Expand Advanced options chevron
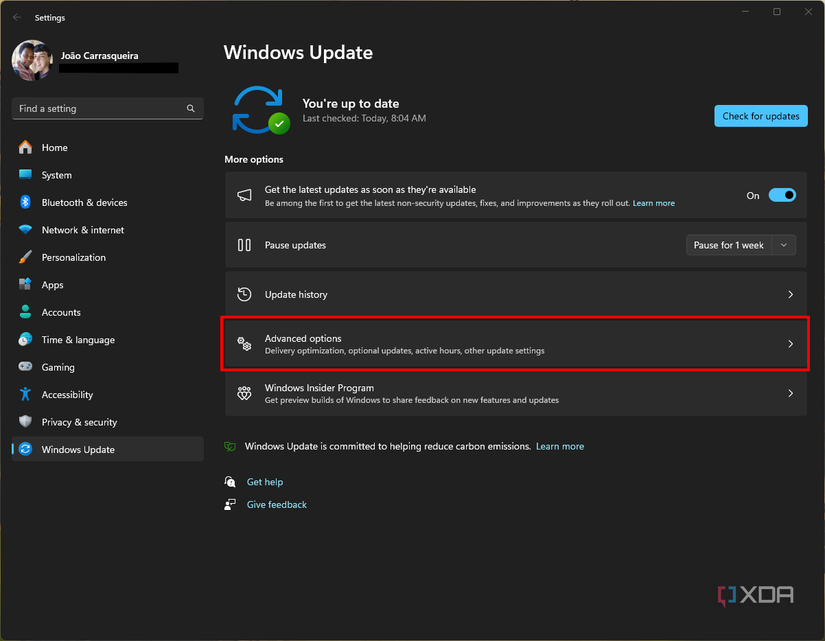This screenshot has height=641, width=825. (x=790, y=344)
